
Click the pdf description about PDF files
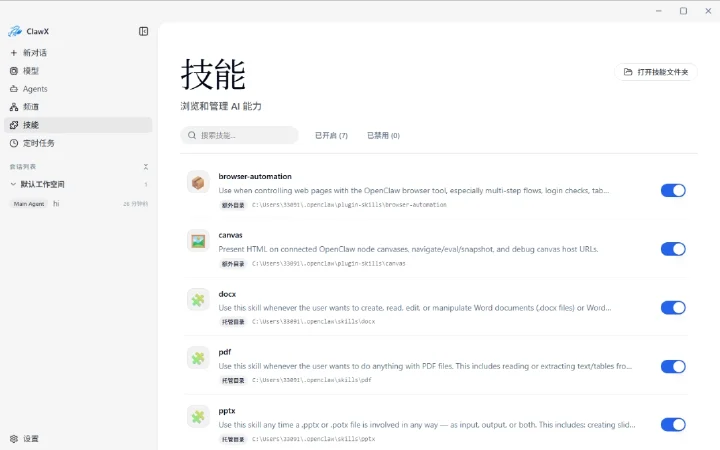[x=425, y=366]
